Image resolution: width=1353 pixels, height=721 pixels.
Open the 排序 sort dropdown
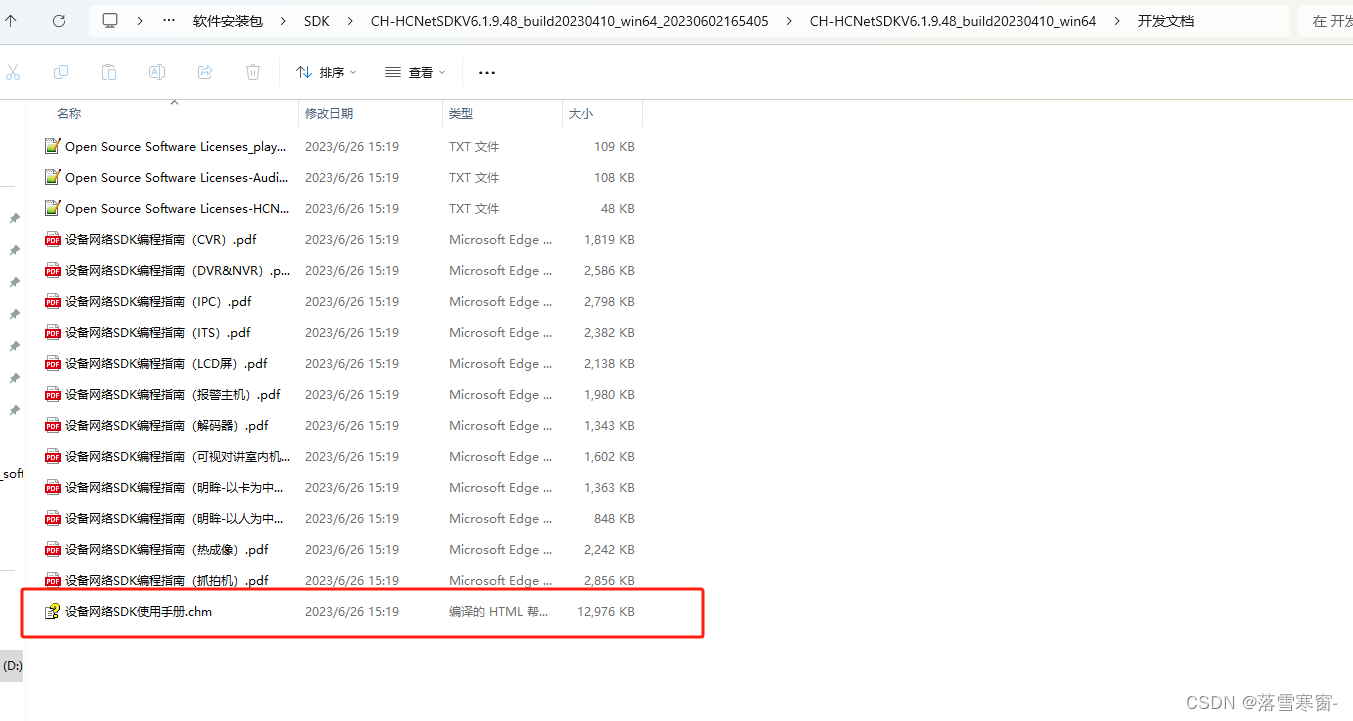pos(327,72)
